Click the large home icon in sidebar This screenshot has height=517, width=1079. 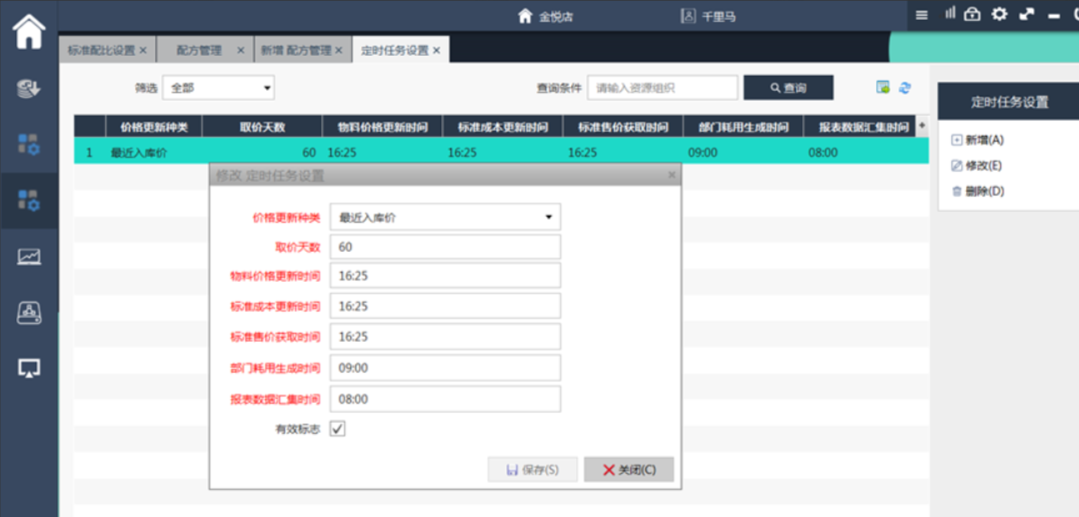[29, 32]
